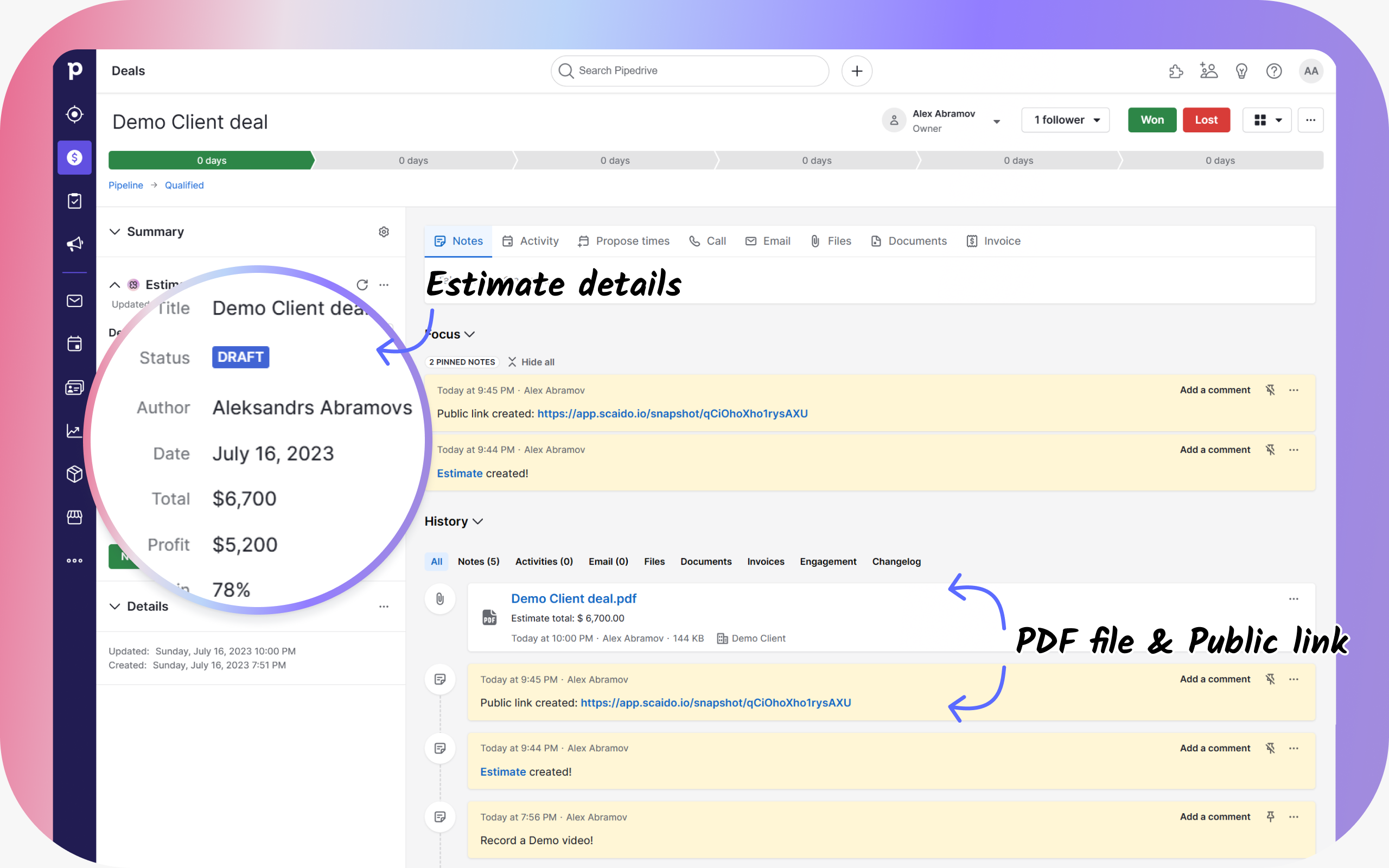Open Marketplace store icon in sidebar
Image resolution: width=1389 pixels, height=868 pixels.
75,517
